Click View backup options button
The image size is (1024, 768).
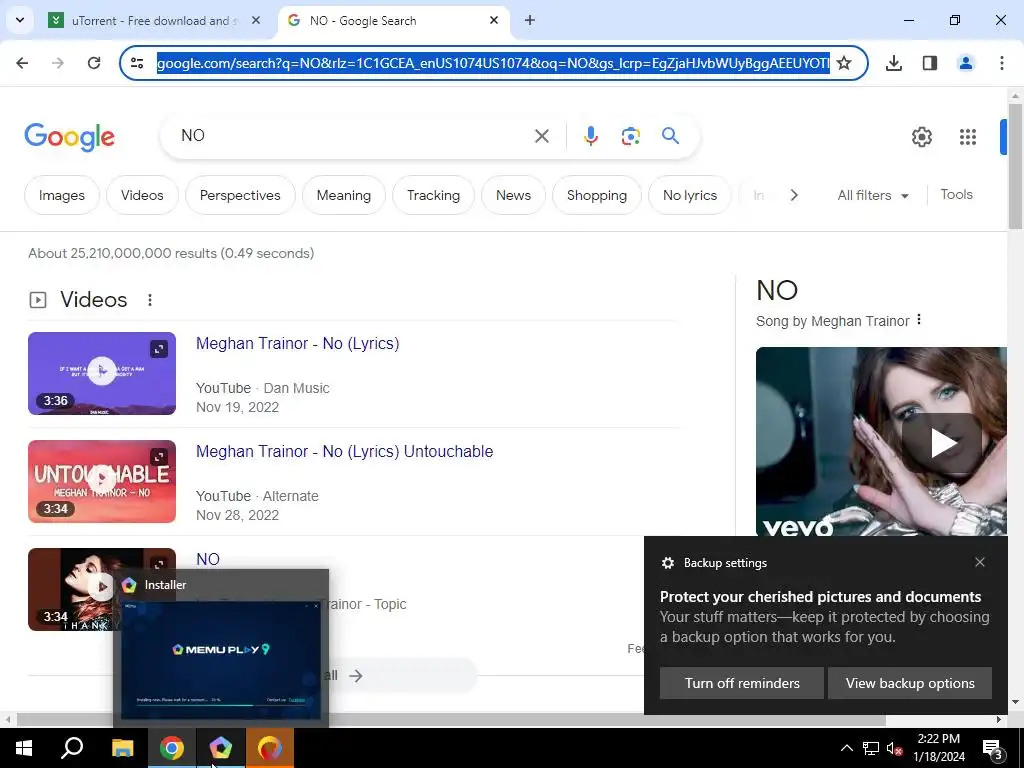910,683
